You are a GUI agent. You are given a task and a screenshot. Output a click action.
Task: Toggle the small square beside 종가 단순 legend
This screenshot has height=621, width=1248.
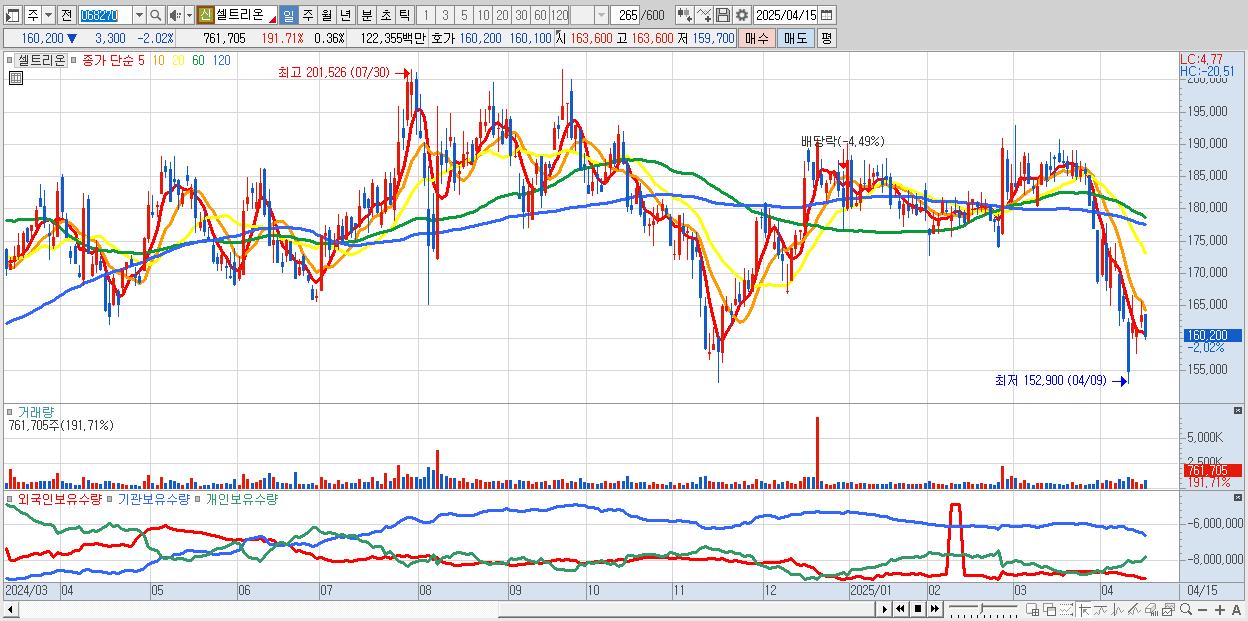click(x=74, y=60)
